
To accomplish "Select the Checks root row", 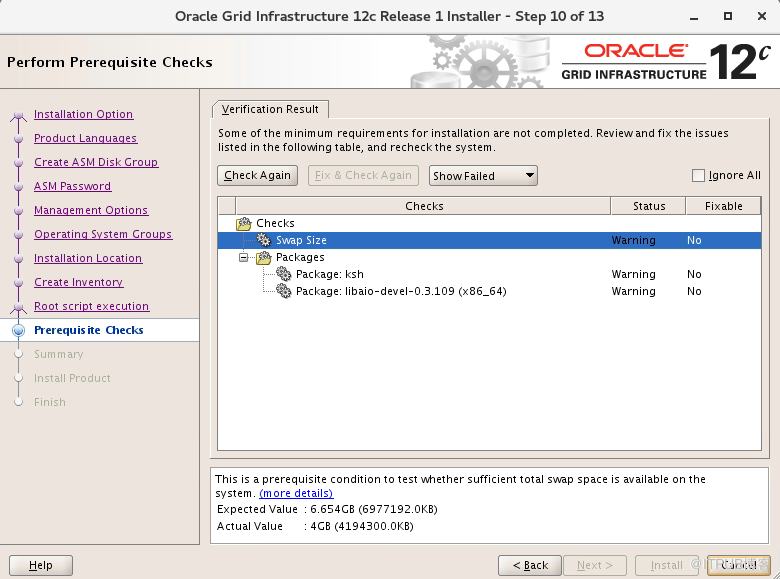I will coord(489,223).
